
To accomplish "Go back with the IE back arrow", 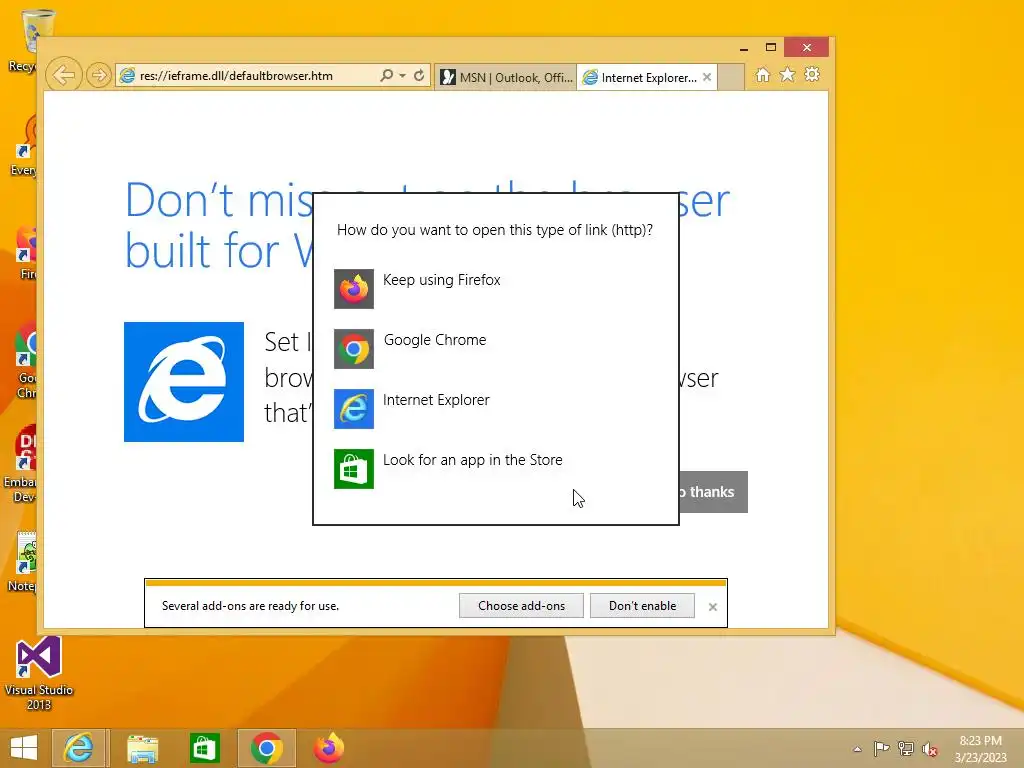I will 64,75.
